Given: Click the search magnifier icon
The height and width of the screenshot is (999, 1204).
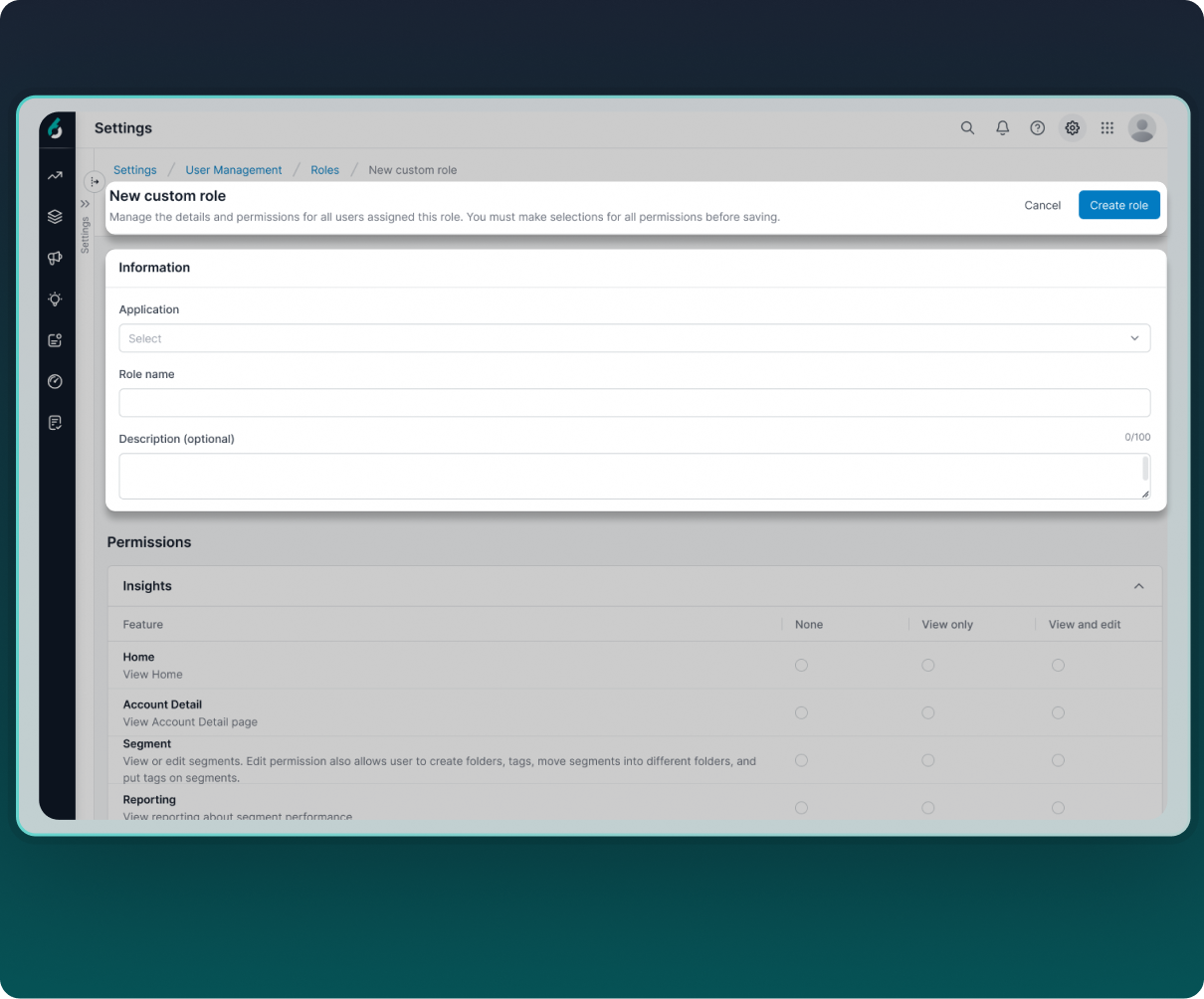Looking at the screenshot, I should click(967, 128).
